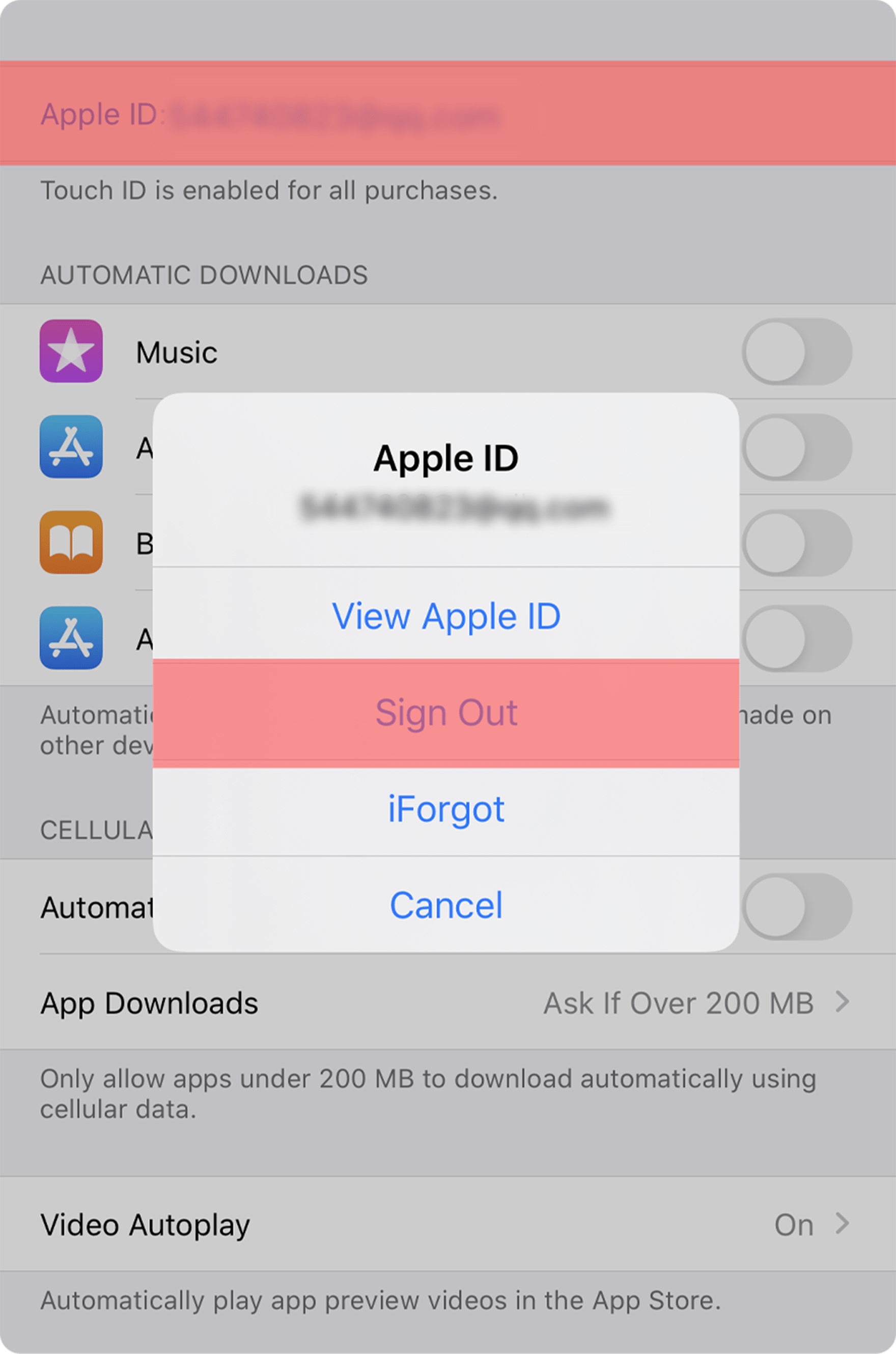
Task: Open the Video Autoplay setting row
Action: pyautogui.click(x=448, y=1224)
